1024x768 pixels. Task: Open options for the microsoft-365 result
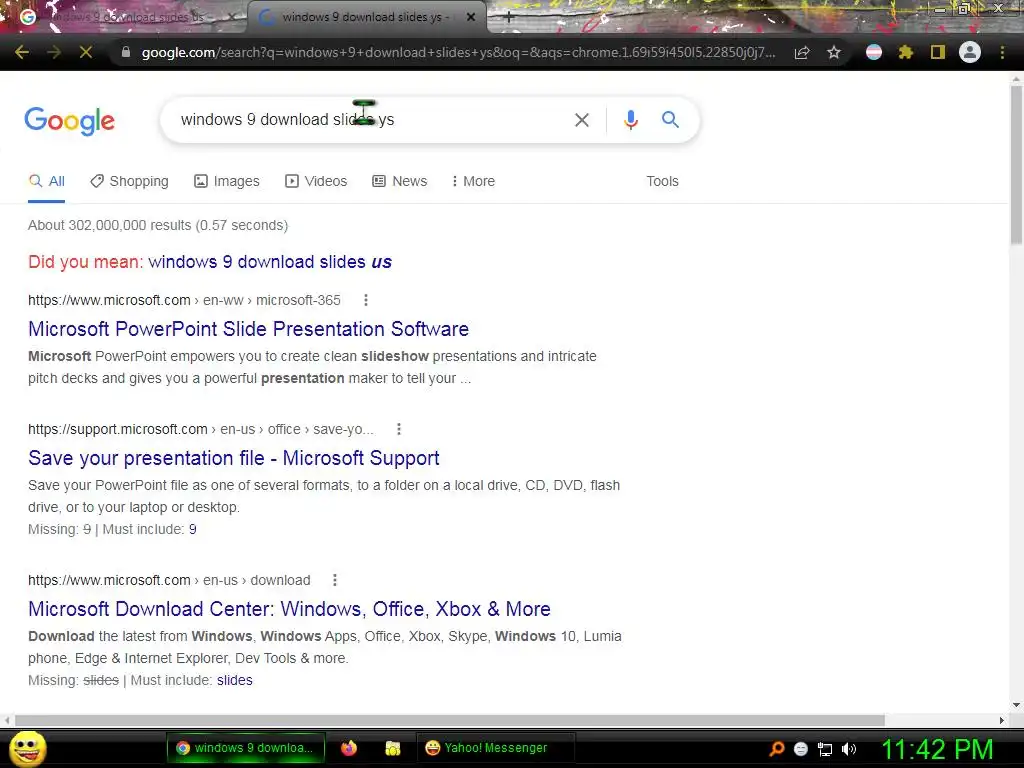[x=366, y=300]
